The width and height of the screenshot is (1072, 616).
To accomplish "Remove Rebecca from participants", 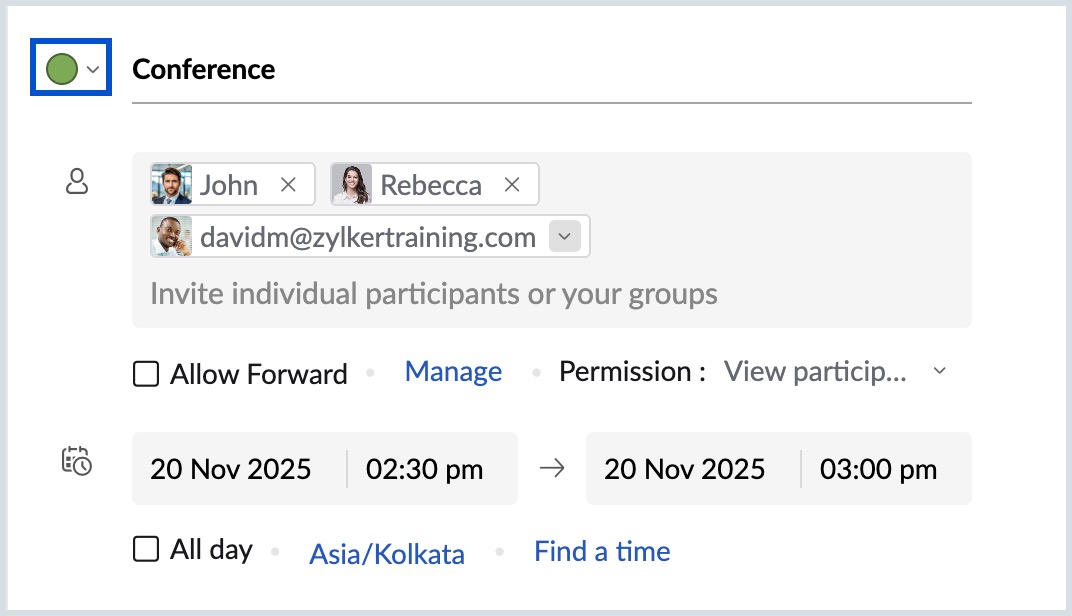I will point(512,185).
